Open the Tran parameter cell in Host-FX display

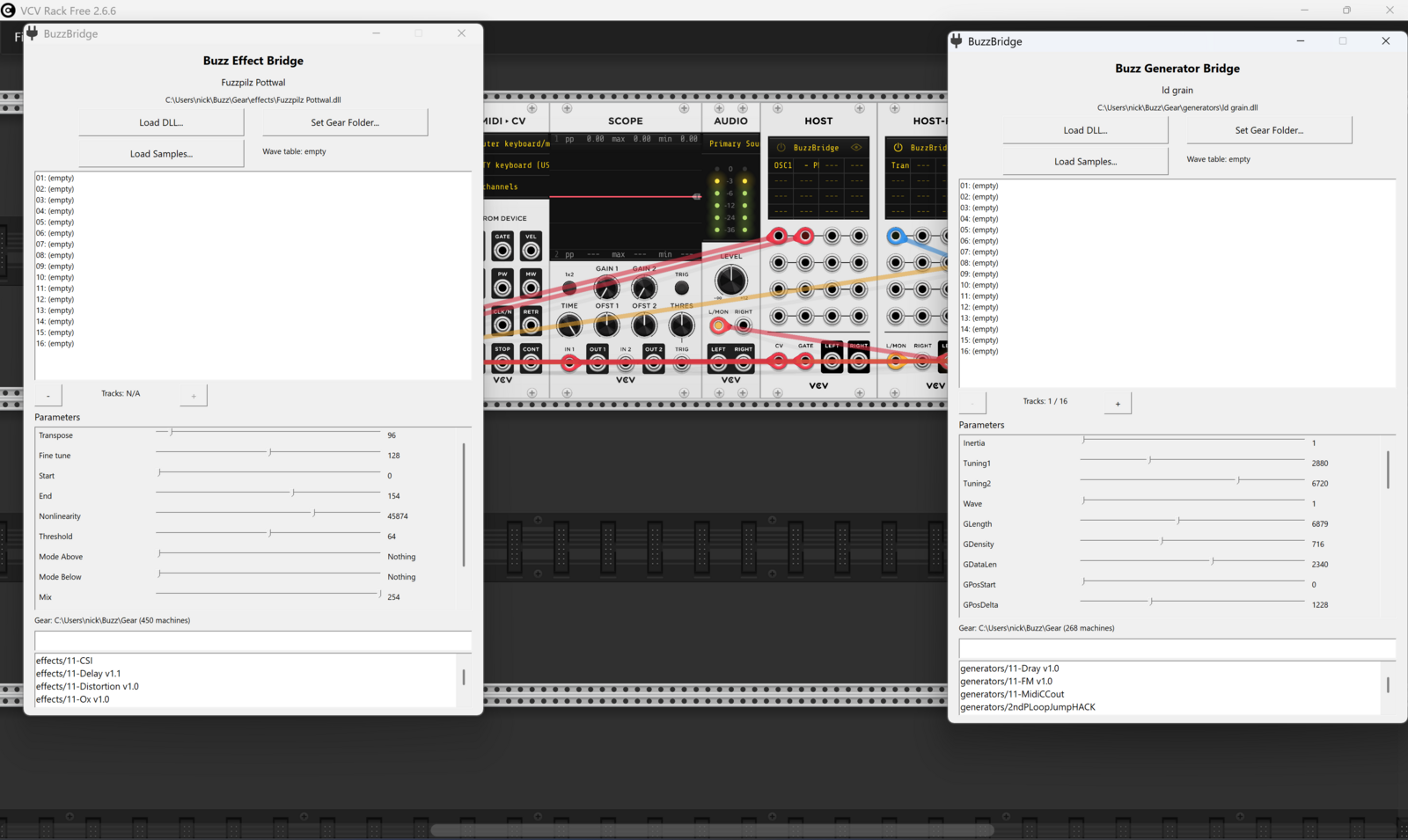(x=899, y=165)
